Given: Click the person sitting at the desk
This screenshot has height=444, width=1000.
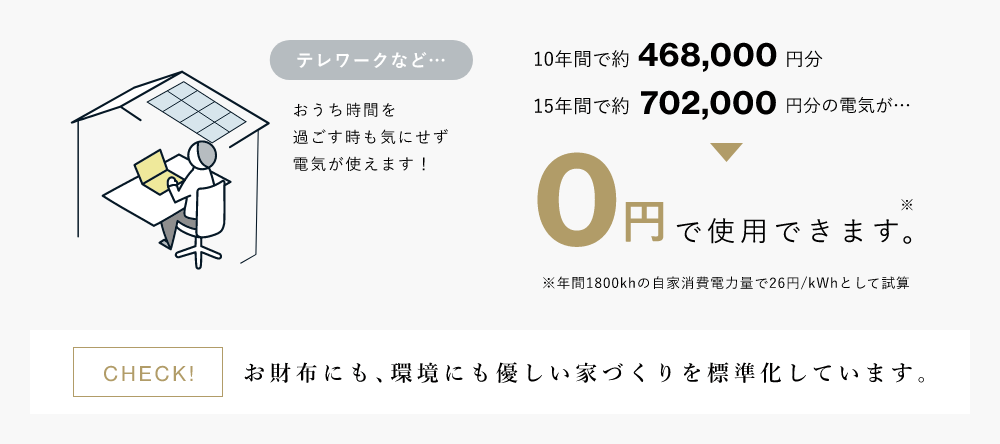Looking at the screenshot, I should coord(189,189).
